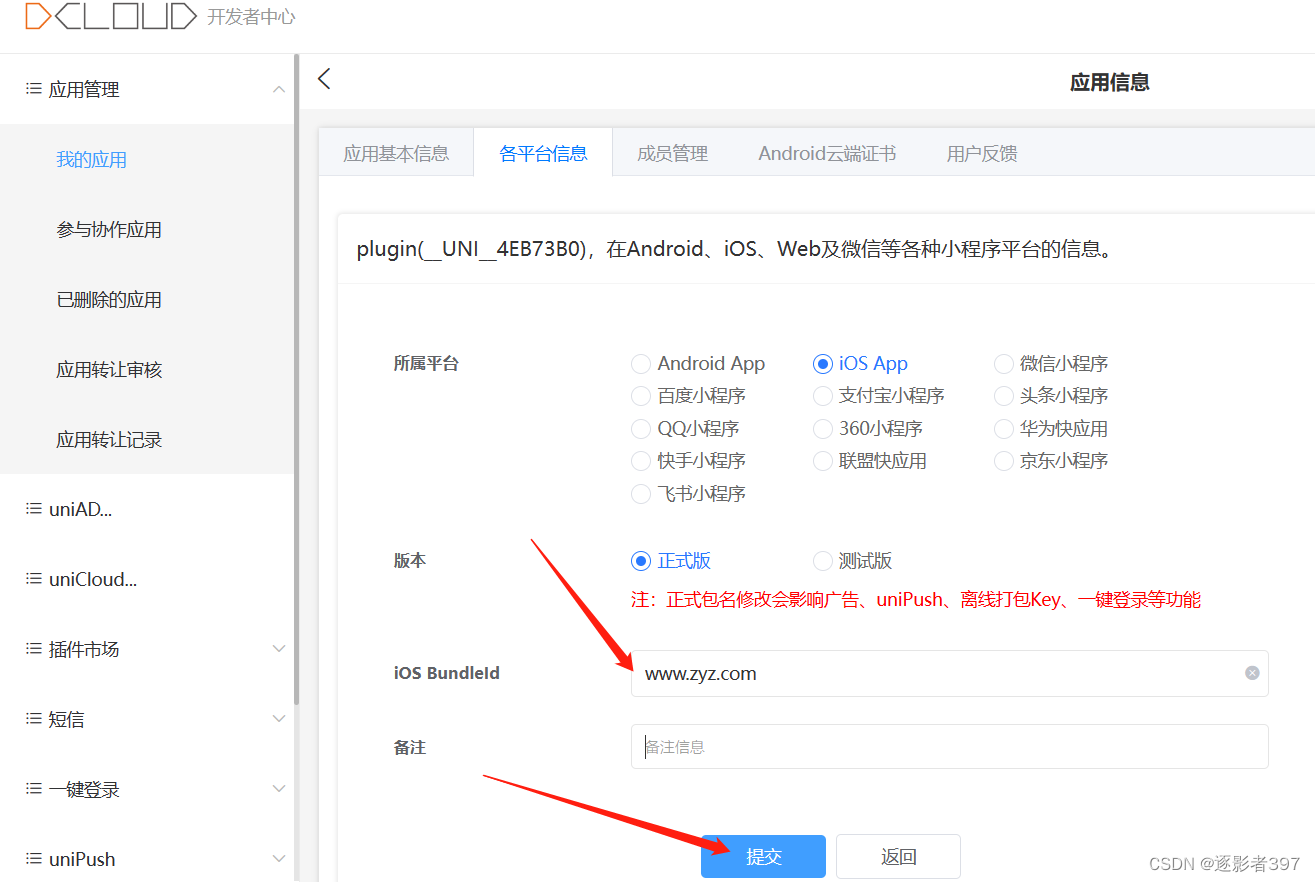Focus the 备注 remarks field
1315x882 pixels.
[x=949, y=747]
